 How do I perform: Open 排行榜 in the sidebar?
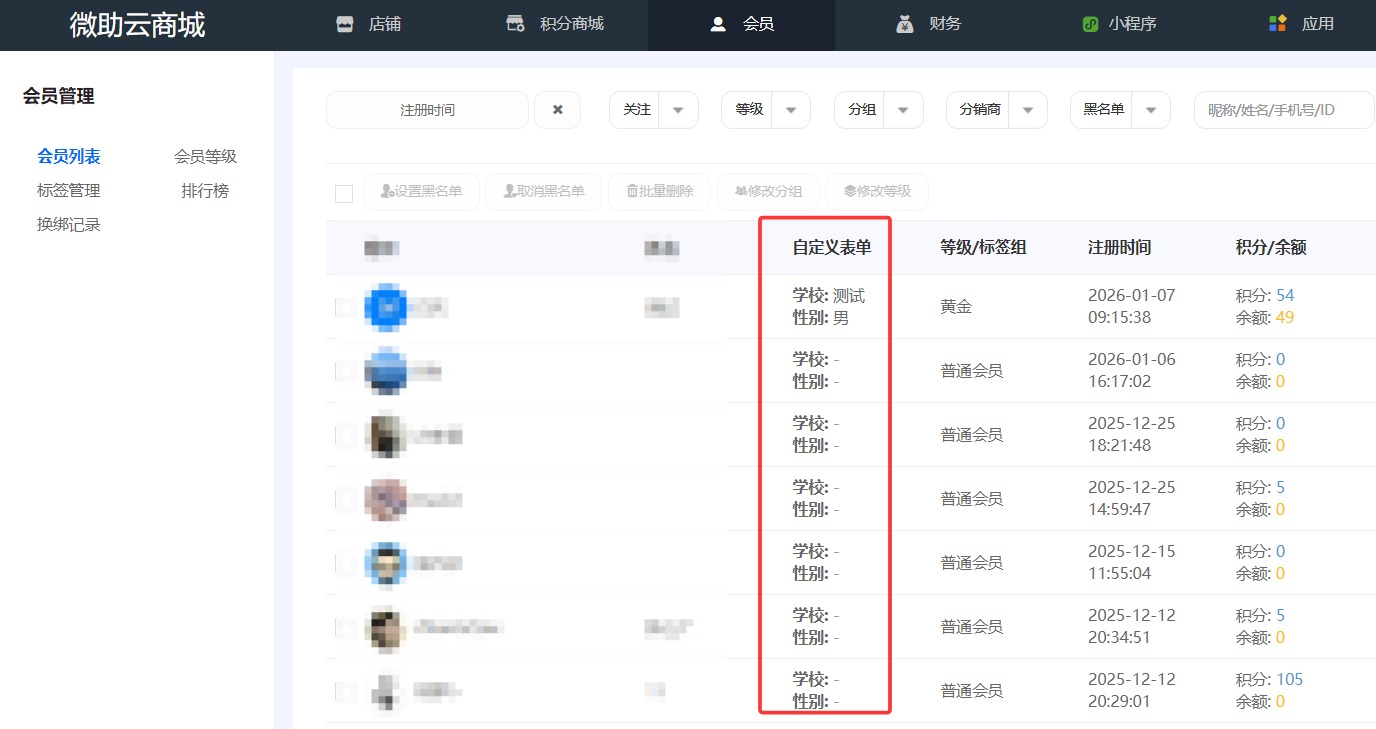[x=205, y=190]
